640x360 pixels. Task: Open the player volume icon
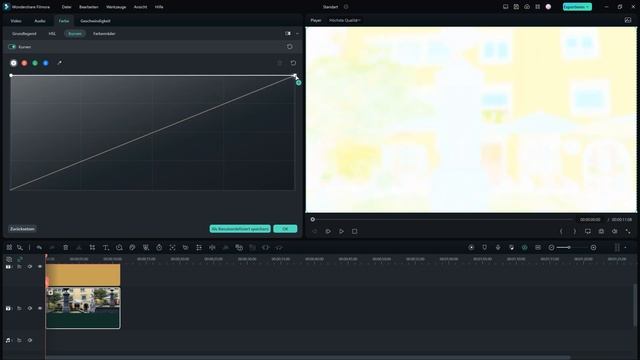(615, 231)
